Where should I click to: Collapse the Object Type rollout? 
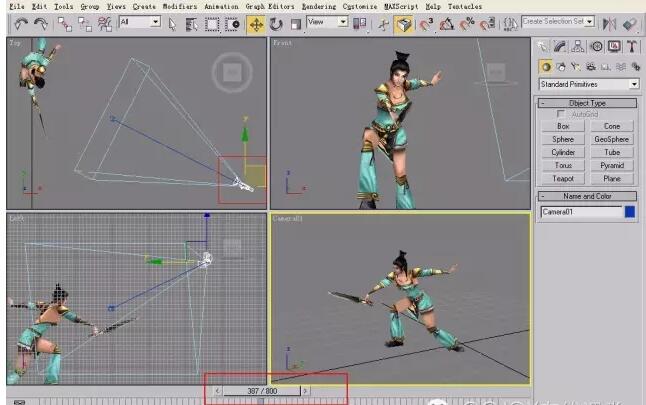coord(587,103)
